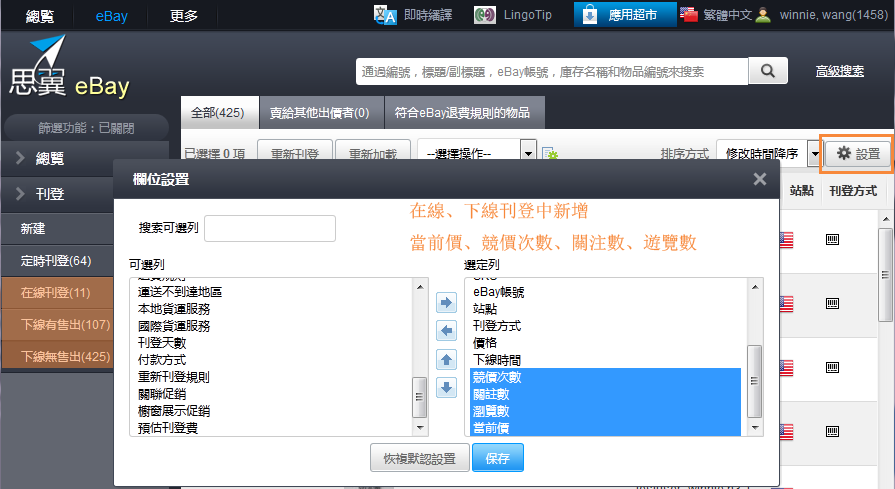Select the eBay top menu item
This screenshot has width=895, height=489.
click(x=112, y=16)
